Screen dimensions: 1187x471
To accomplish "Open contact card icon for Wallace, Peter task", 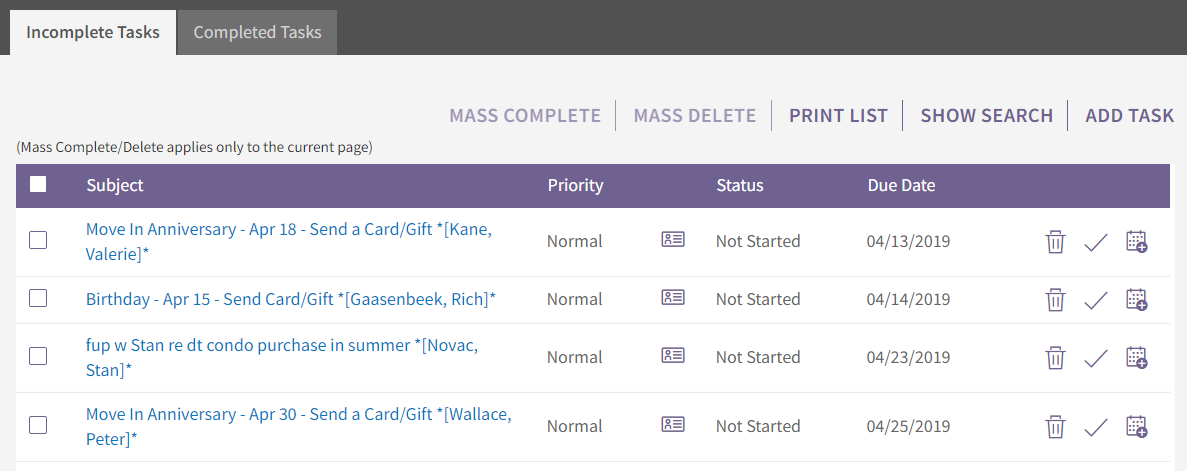I will pyautogui.click(x=673, y=424).
